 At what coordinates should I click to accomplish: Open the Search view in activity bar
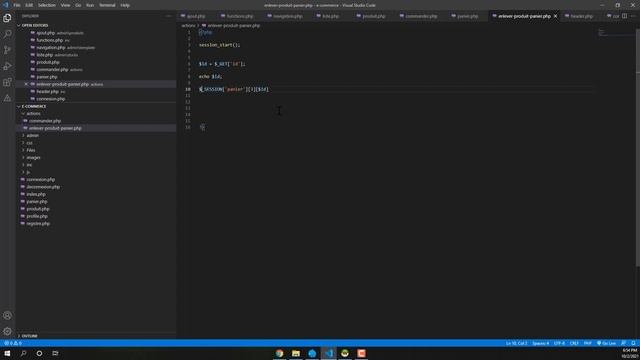click(7, 34)
